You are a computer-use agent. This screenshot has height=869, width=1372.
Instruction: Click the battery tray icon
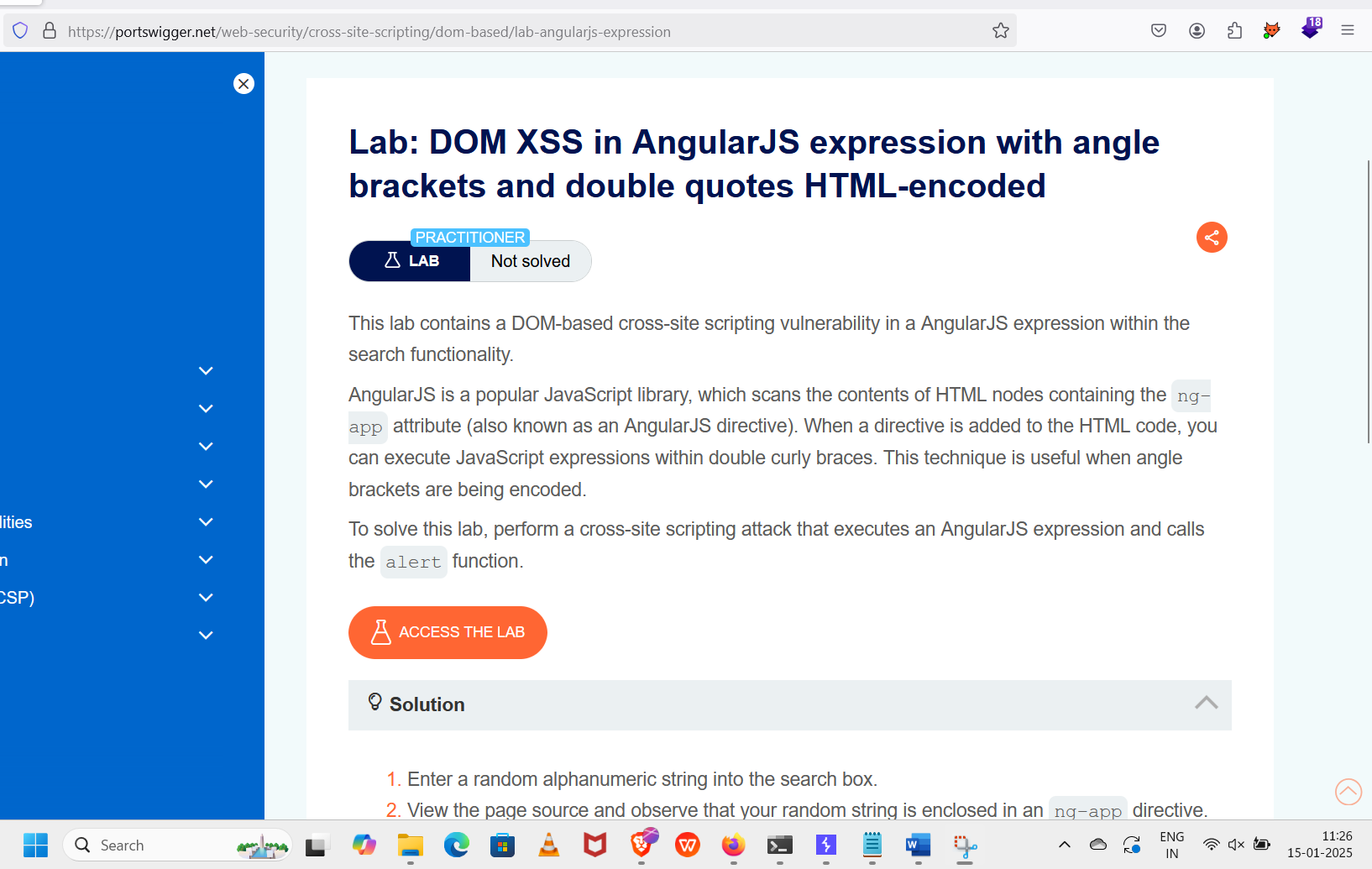(x=1261, y=845)
